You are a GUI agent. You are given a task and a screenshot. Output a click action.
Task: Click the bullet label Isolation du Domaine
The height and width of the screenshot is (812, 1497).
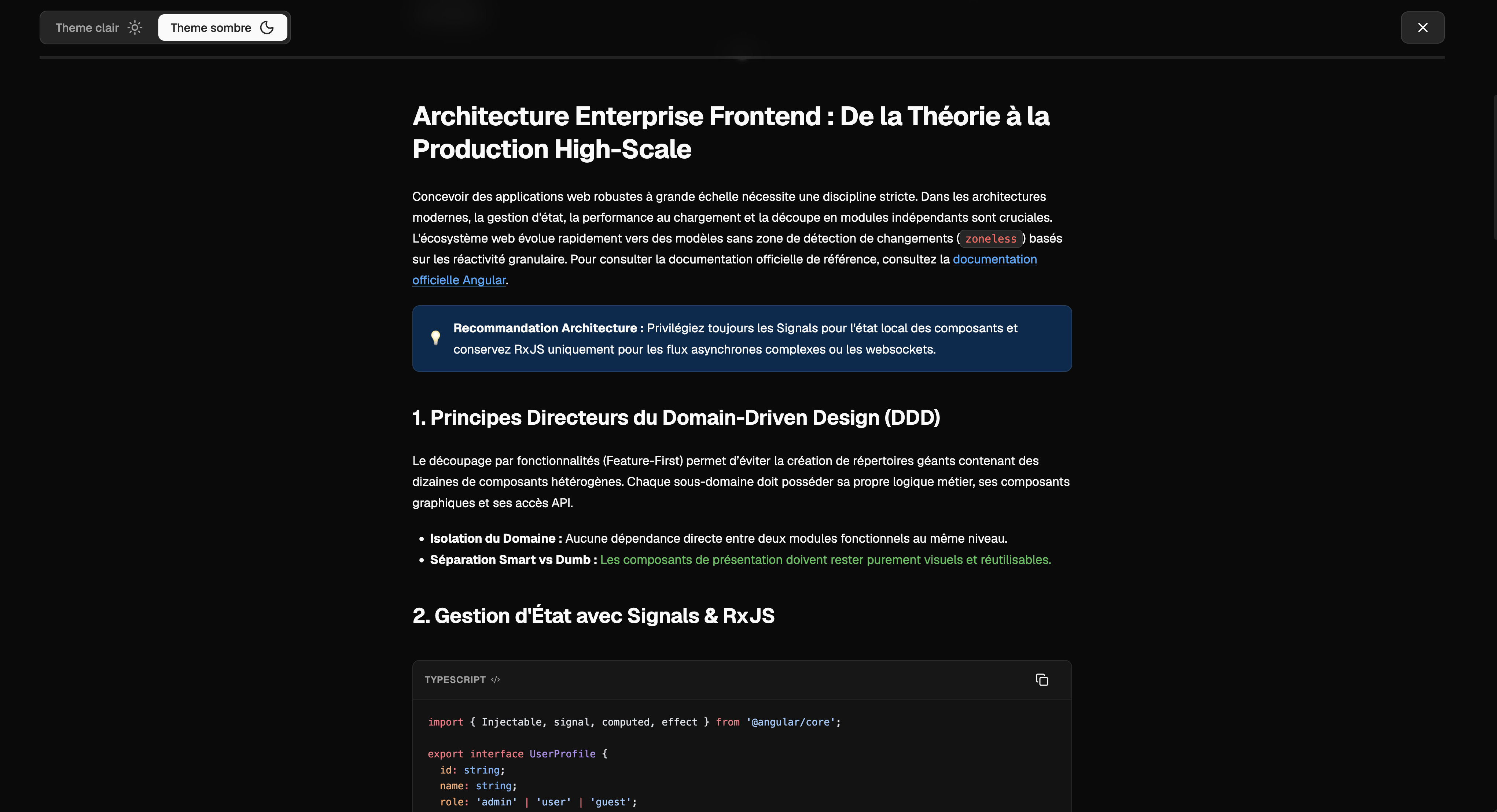pyautogui.click(x=496, y=538)
